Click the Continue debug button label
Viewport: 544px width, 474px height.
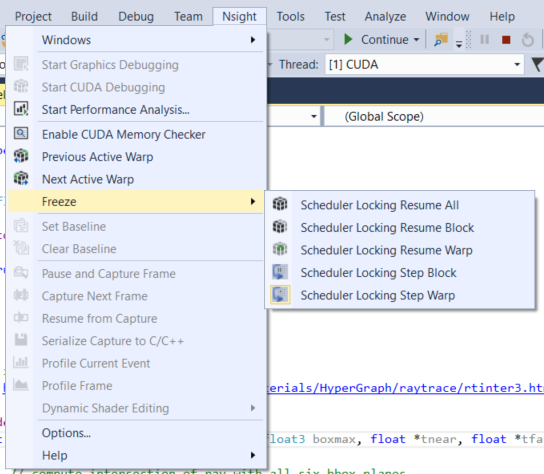(x=384, y=40)
